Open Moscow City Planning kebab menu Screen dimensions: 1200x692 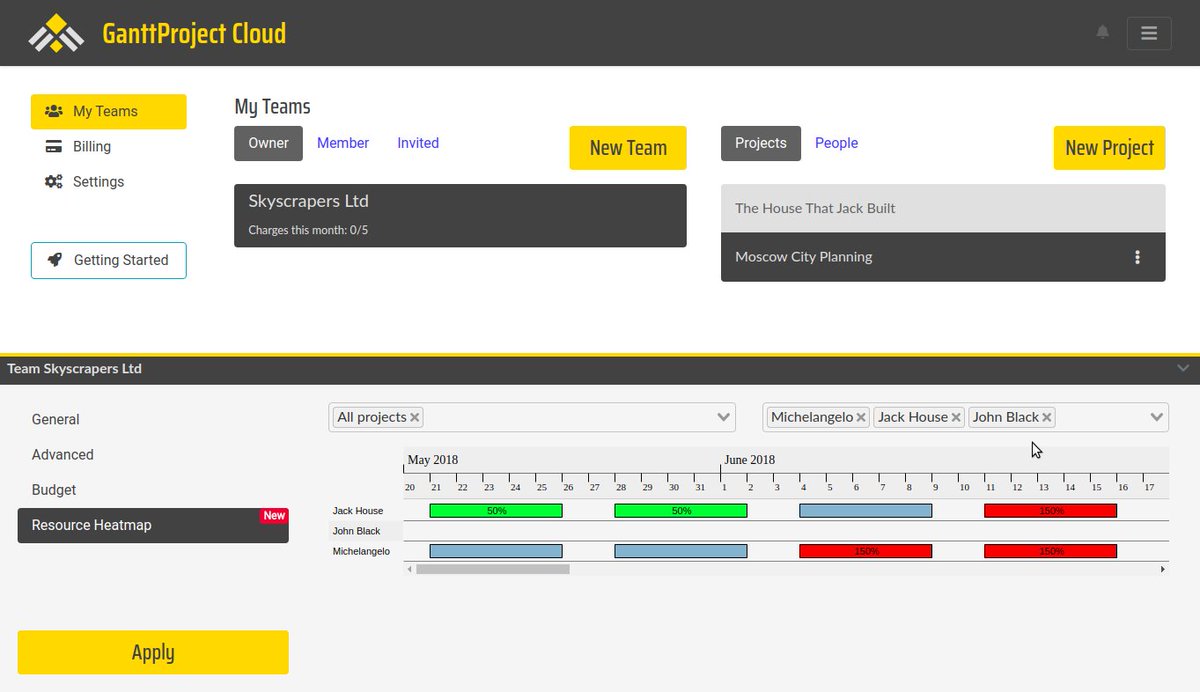pyautogui.click(x=1137, y=257)
